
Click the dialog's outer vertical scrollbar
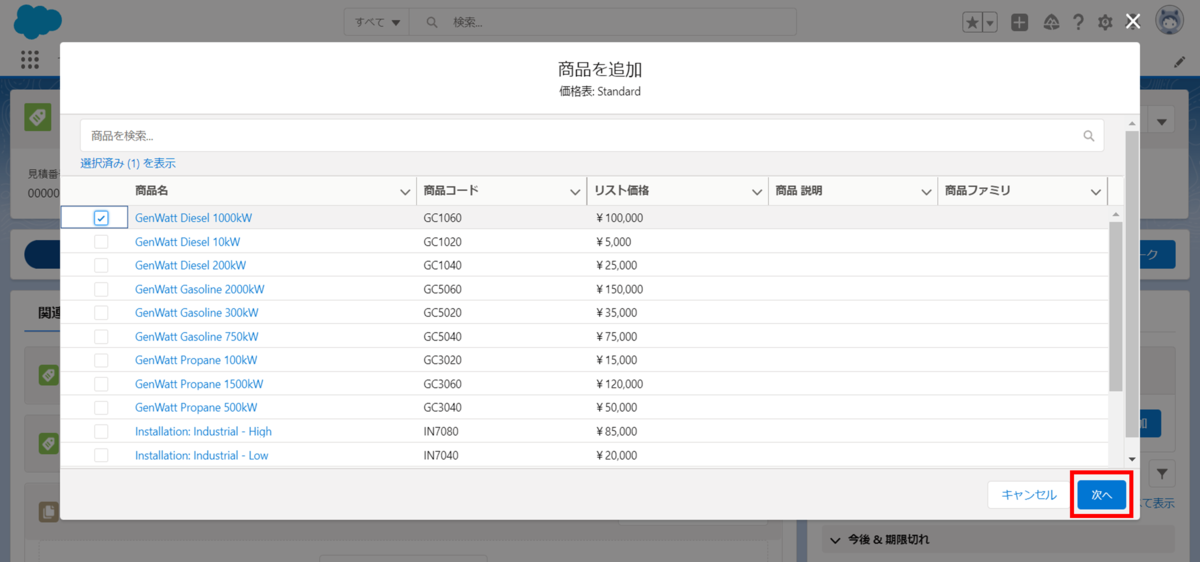pyautogui.click(x=1132, y=283)
